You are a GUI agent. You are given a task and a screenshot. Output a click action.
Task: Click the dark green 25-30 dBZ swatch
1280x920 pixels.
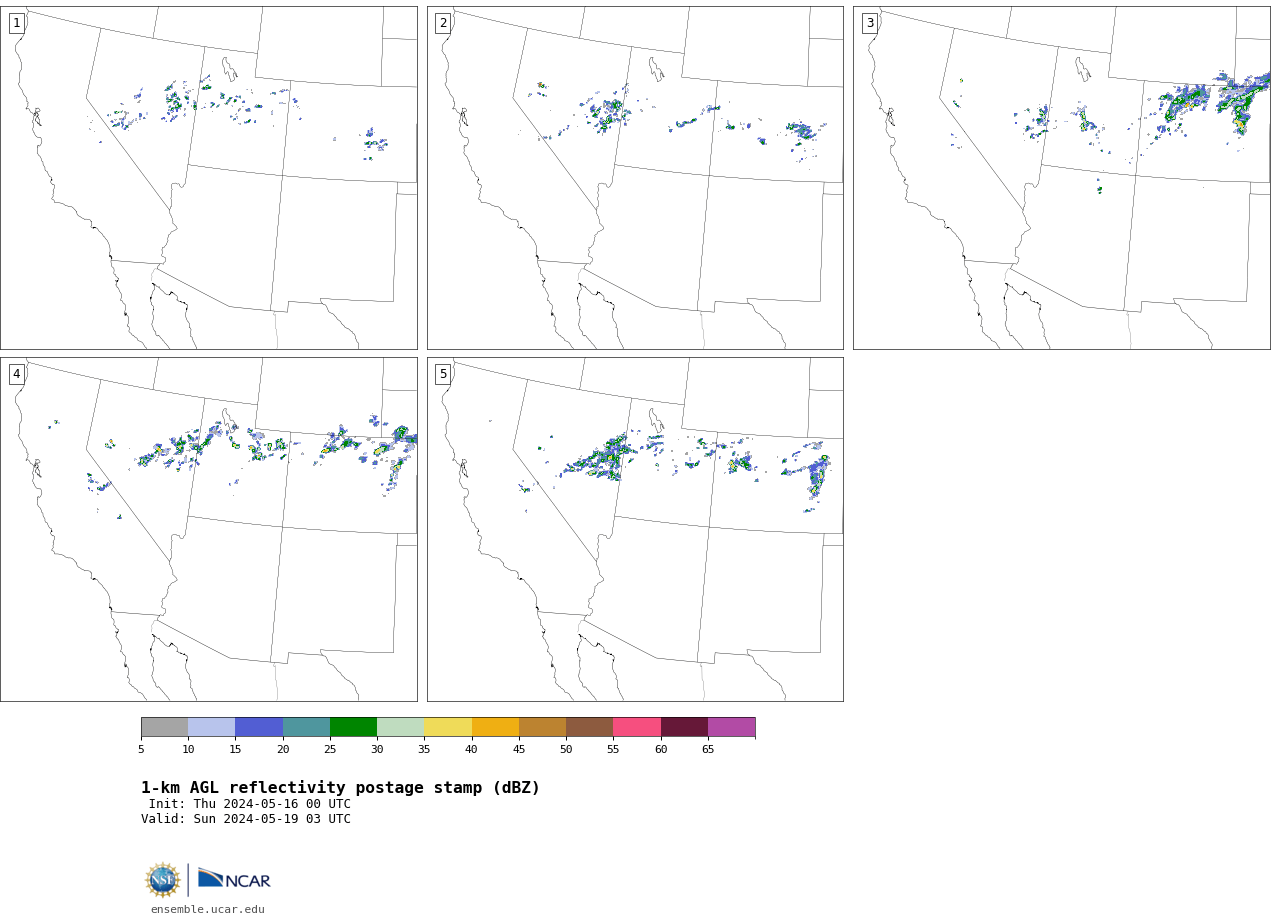(x=353, y=727)
